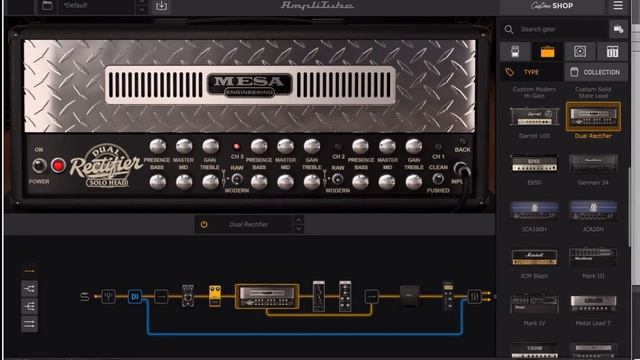Activate channel CH 2 LED
The height and width of the screenshot is (360, 640).
(x=338, y=147)
